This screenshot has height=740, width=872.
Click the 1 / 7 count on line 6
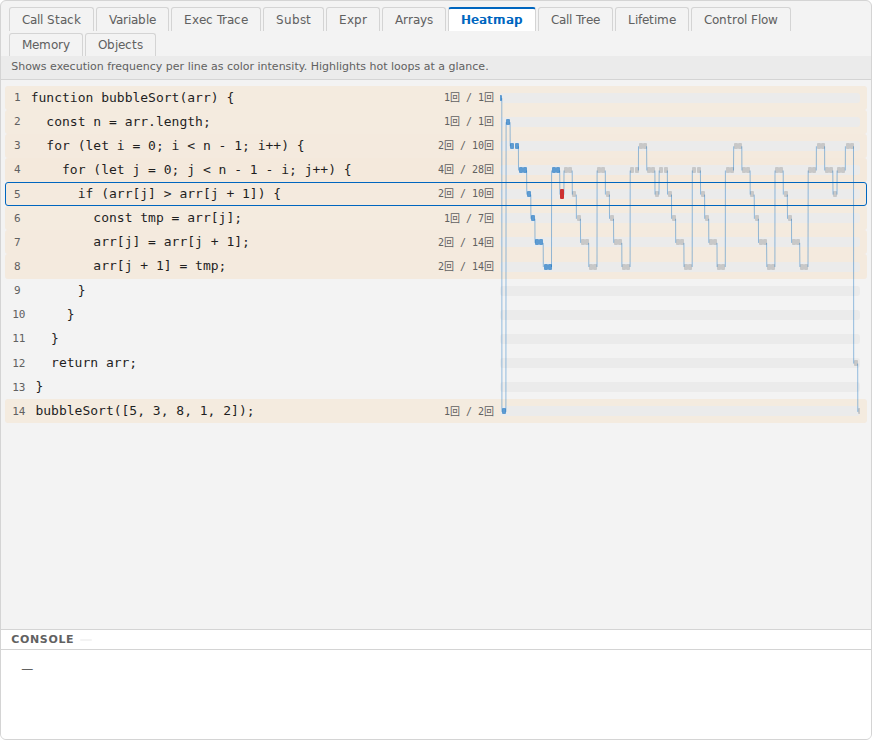(x=468, y=218)
